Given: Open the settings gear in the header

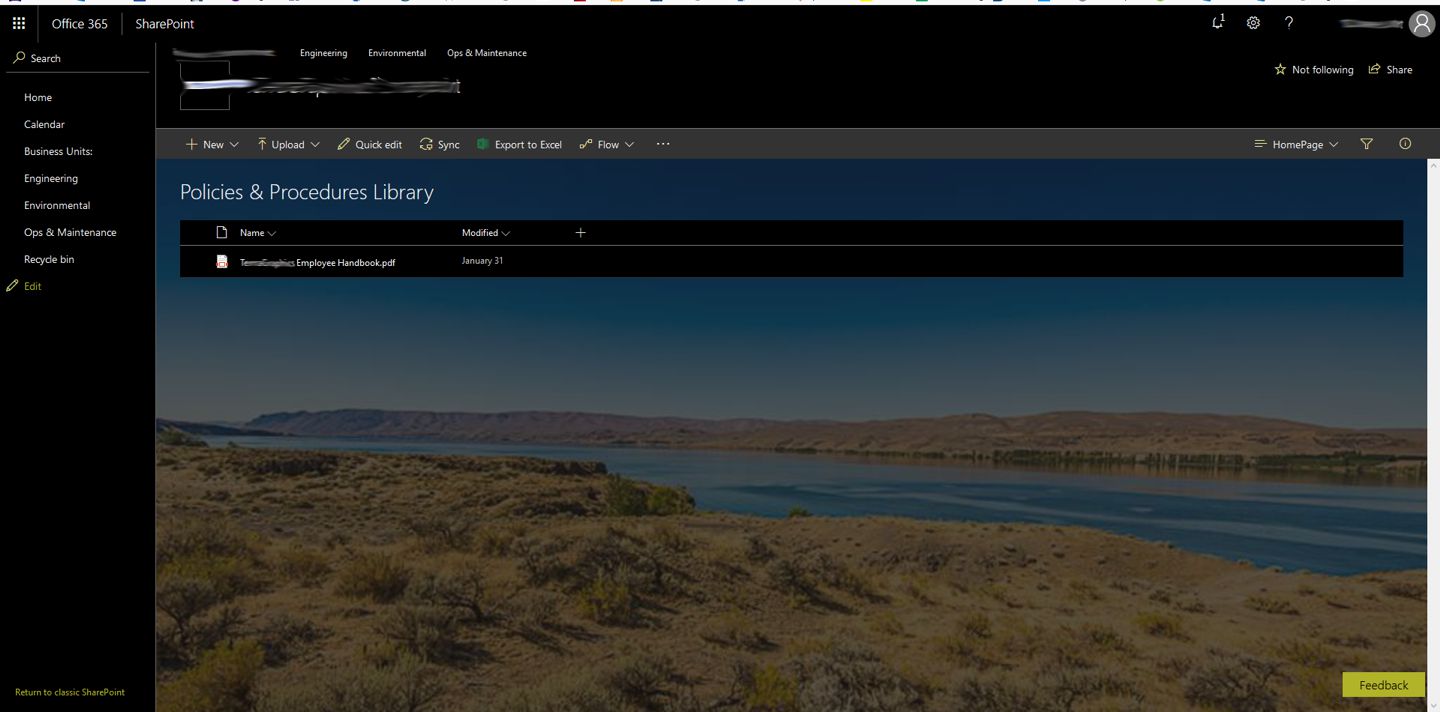Looking at the screenshot, I should (1253, 23).
